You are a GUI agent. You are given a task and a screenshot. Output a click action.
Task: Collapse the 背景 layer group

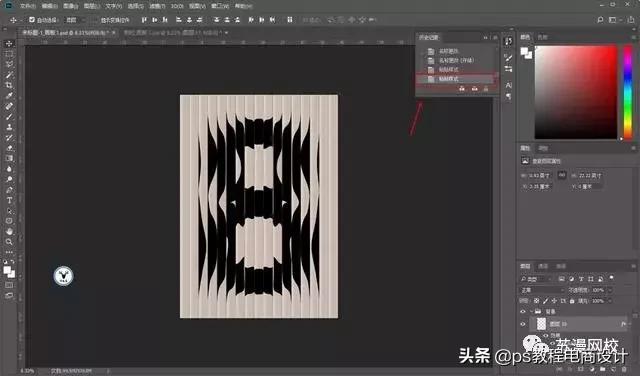(531, 311)
